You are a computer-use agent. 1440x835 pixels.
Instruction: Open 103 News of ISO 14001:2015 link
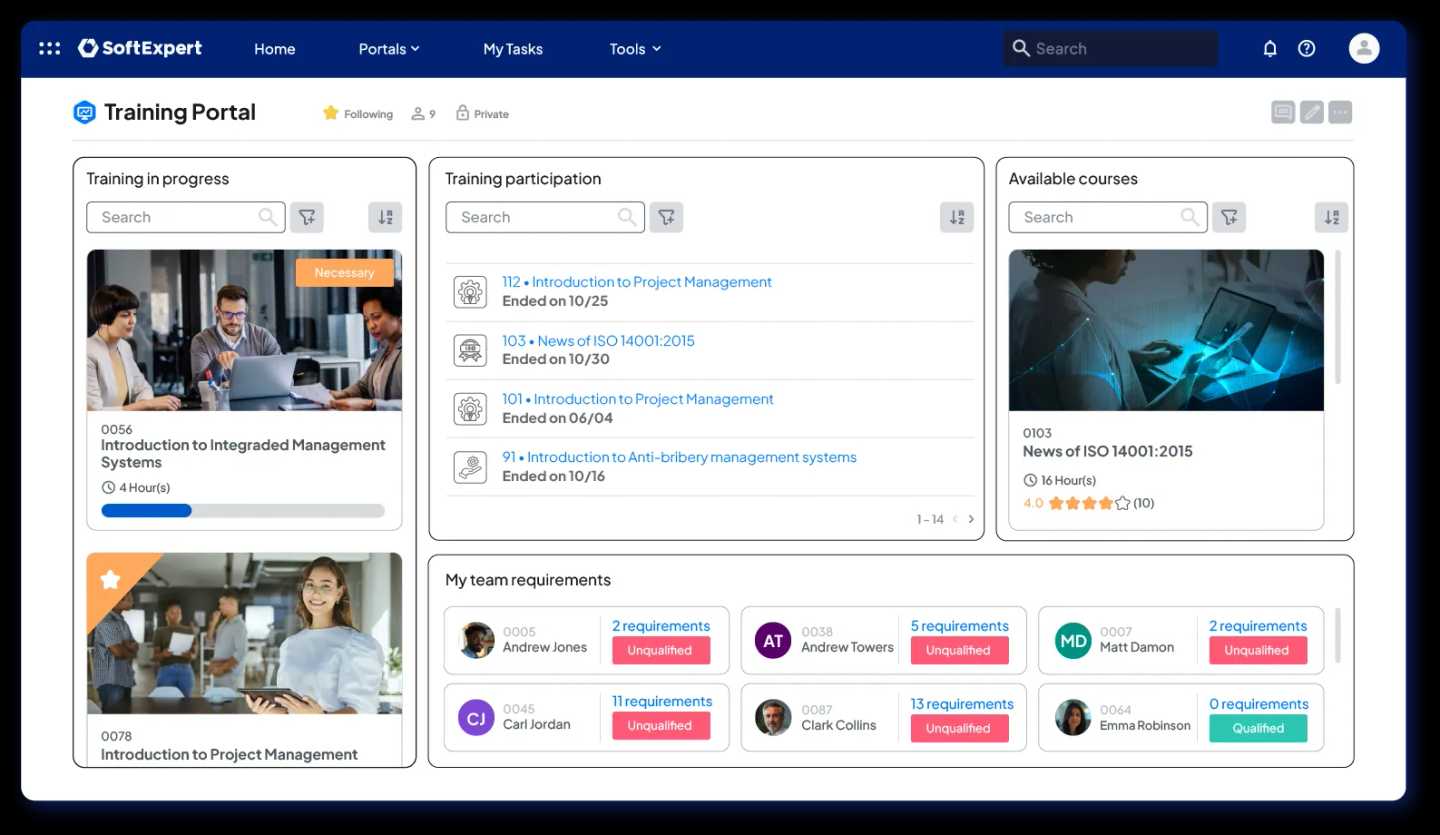pyautogui.click(x=598, y=341)
